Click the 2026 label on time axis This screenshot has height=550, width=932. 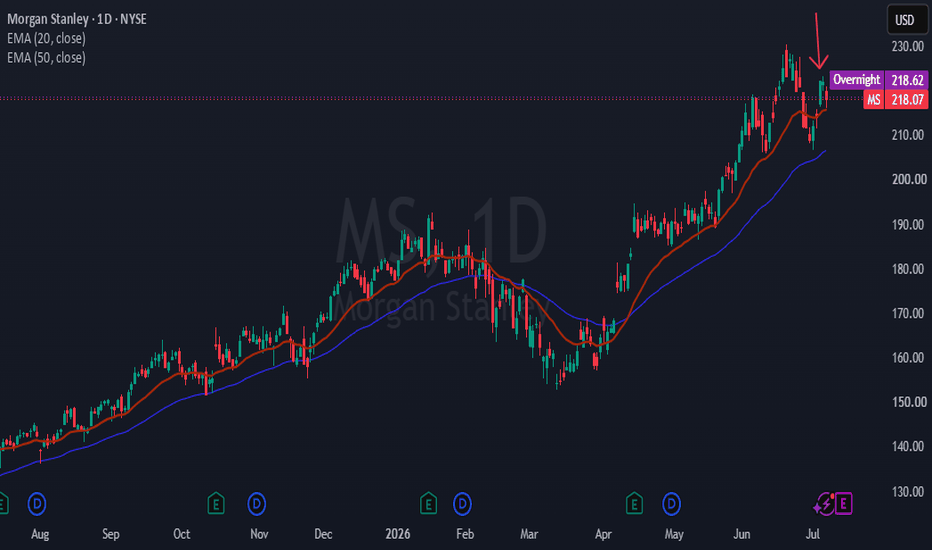click(398, 534)
